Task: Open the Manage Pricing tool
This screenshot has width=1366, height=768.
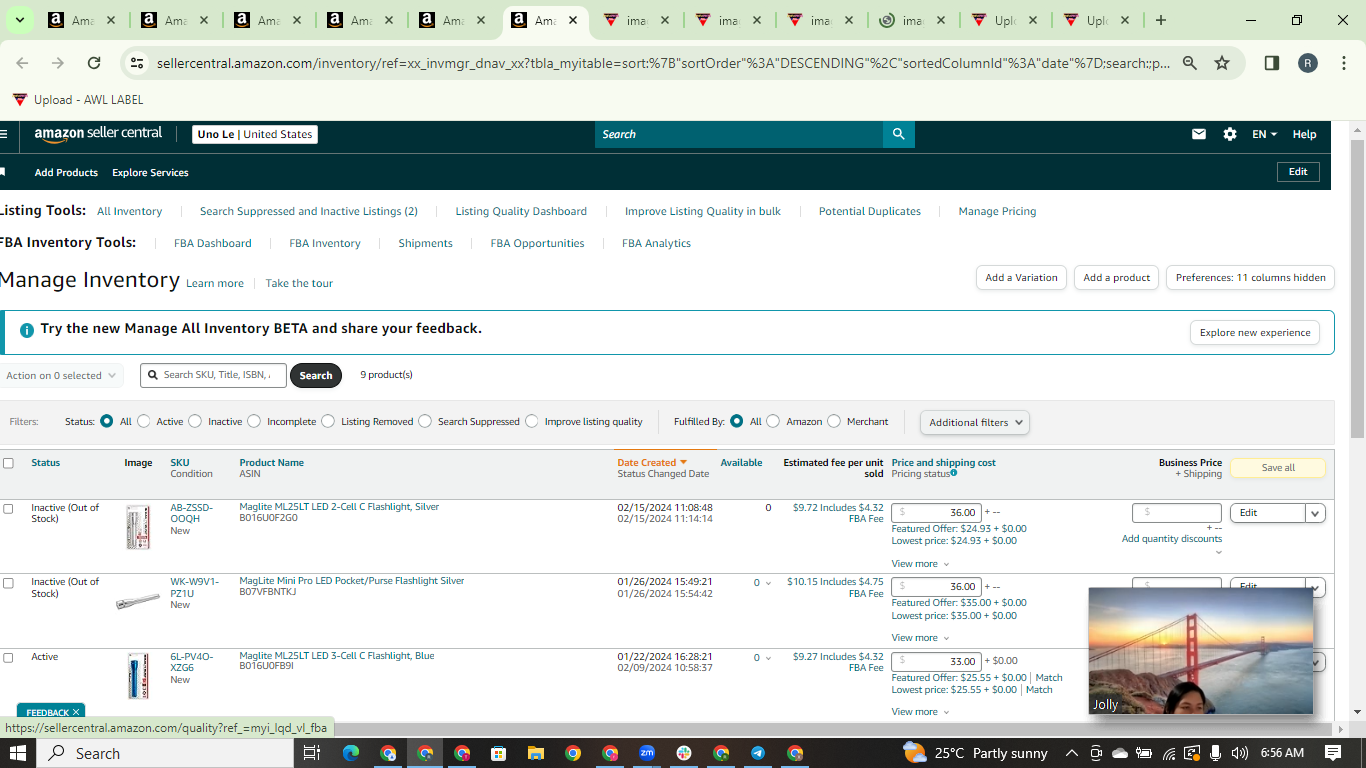Action: point(997,211)
